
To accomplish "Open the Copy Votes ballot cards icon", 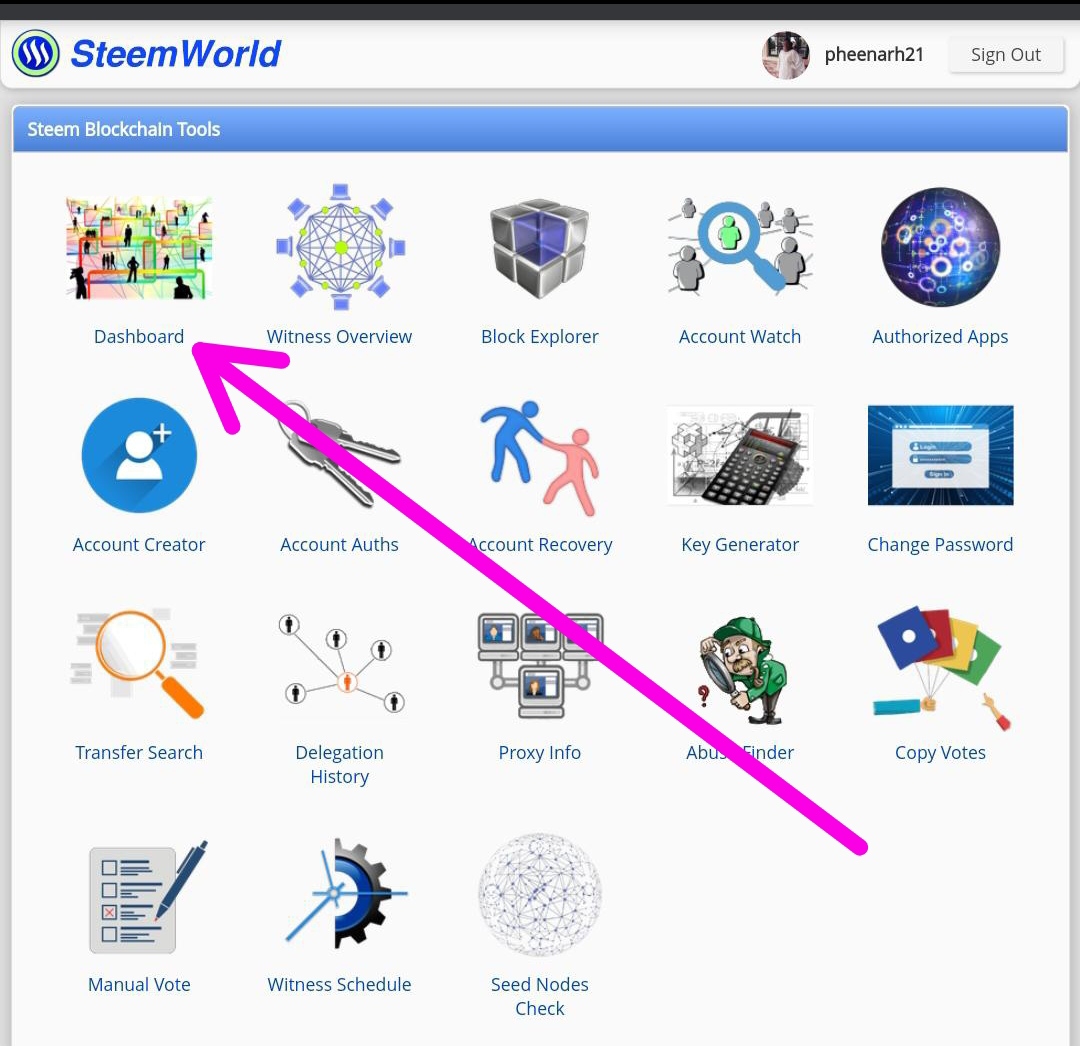I will point(940,668).
